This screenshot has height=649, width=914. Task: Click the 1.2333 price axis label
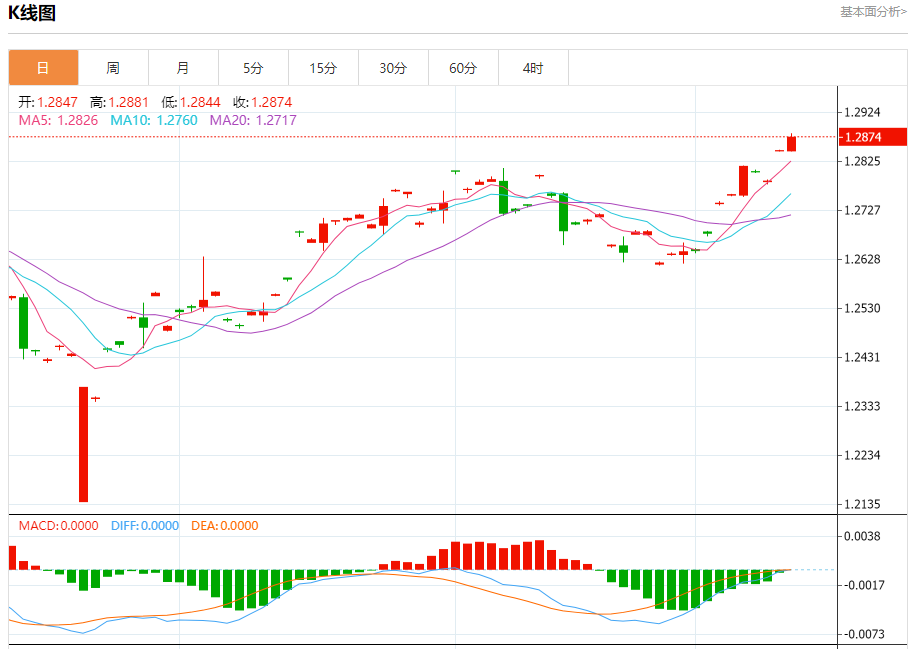point(862,406)
